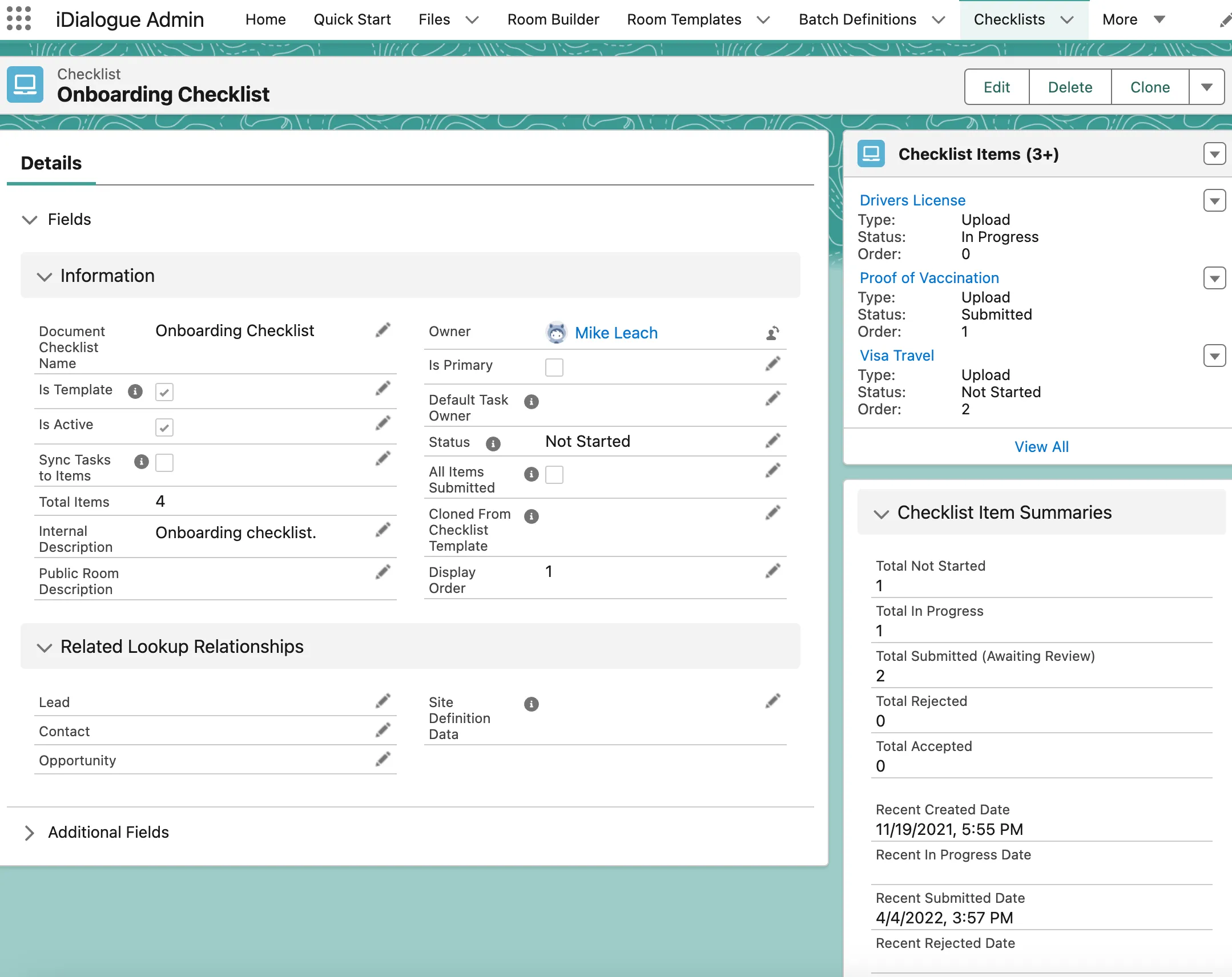Screen dimensions: 1232x977
Task: Click the Delete button
Action: pyautogui.click(x=1070, y=87)
